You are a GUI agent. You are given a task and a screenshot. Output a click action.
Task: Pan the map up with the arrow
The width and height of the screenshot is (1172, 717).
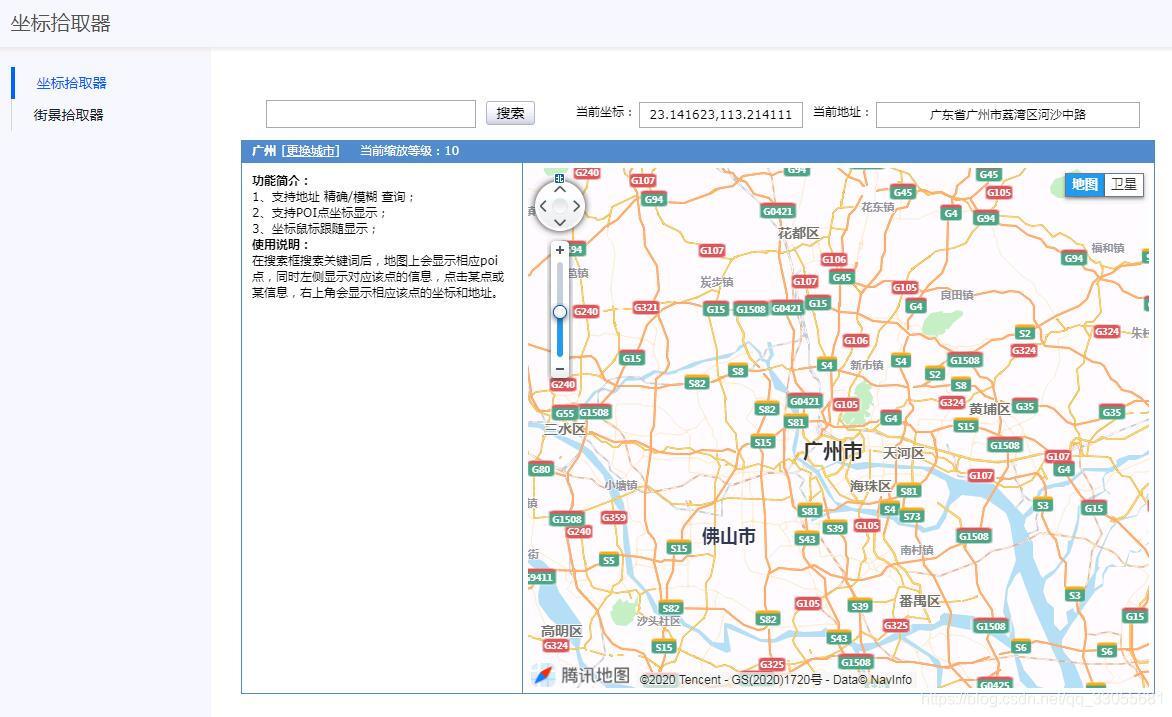click(x=560, y=189)
